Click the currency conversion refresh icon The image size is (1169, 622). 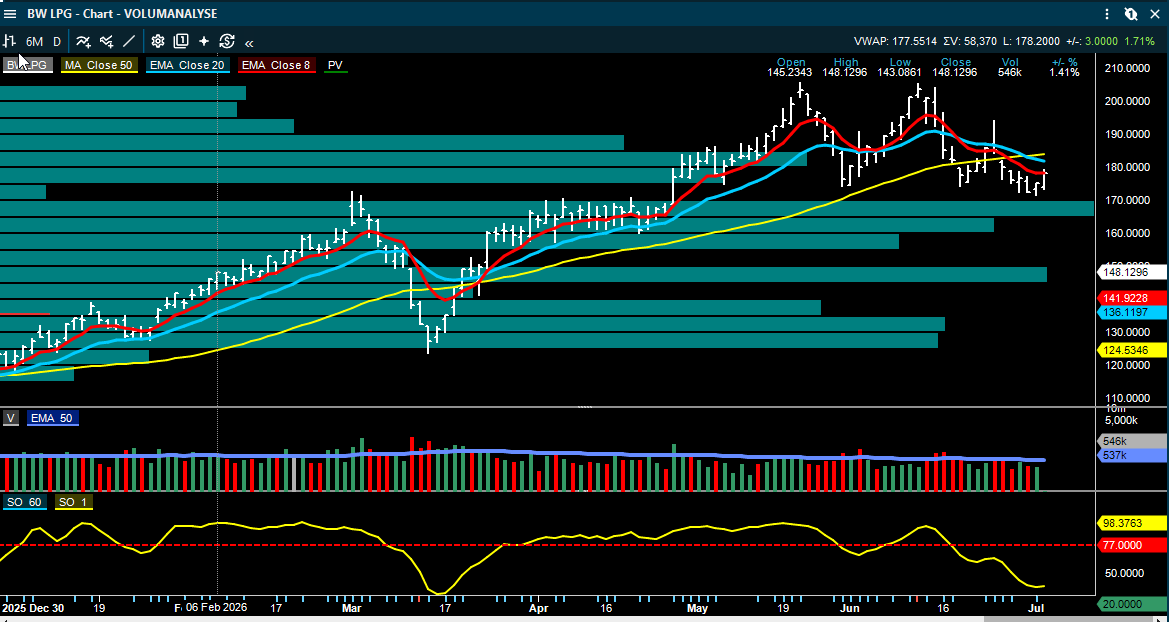tap(227, 42)
